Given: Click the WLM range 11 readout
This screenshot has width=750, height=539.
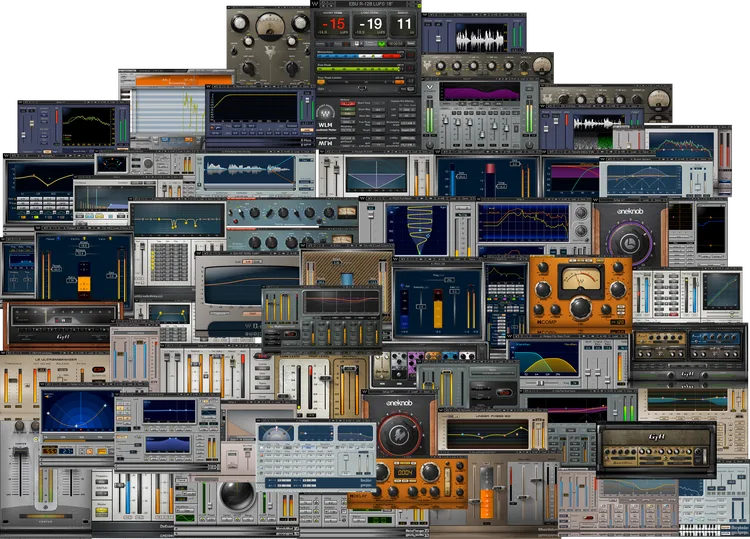Looking at the screenshot, I should coord(402,24).
